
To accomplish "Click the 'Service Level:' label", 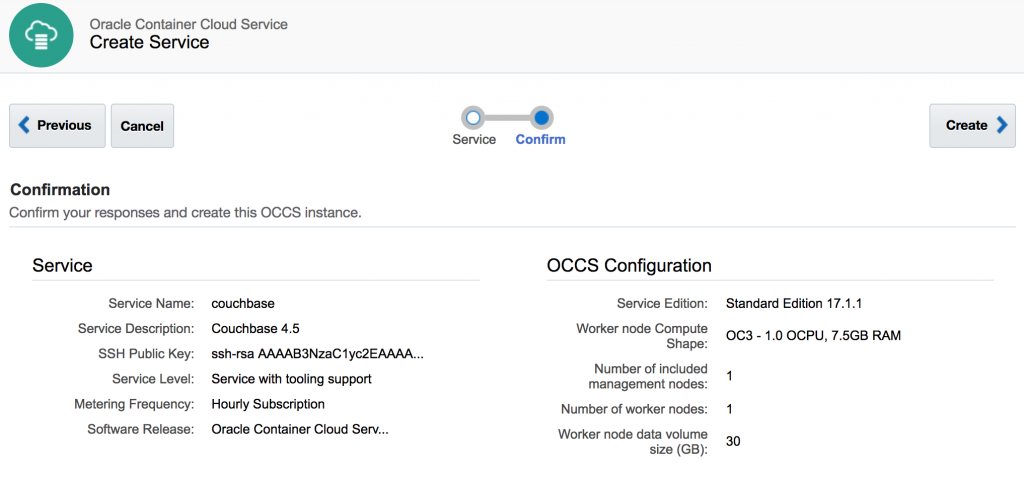I will pyautogui.click(x=153, y=379).
